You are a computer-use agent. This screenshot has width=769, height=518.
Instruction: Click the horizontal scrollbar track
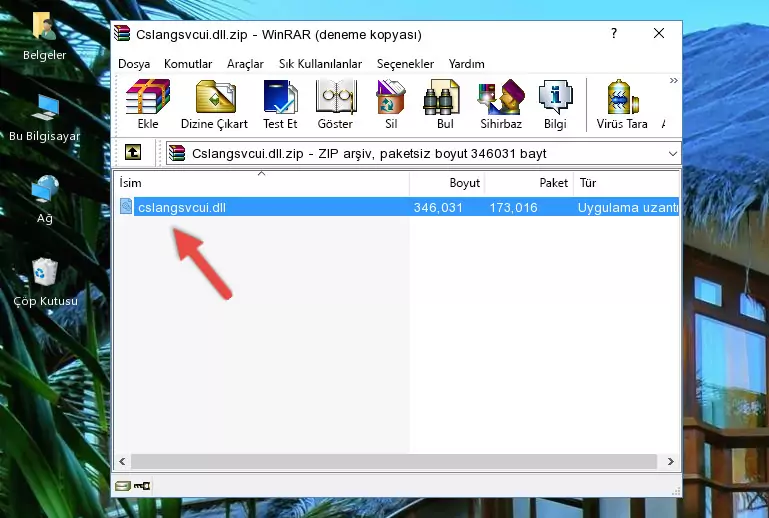pos(394,461)
